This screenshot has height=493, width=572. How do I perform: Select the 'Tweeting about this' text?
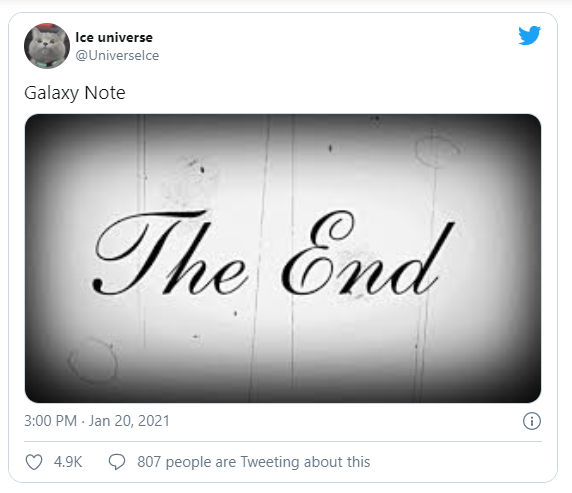(305, 462)
